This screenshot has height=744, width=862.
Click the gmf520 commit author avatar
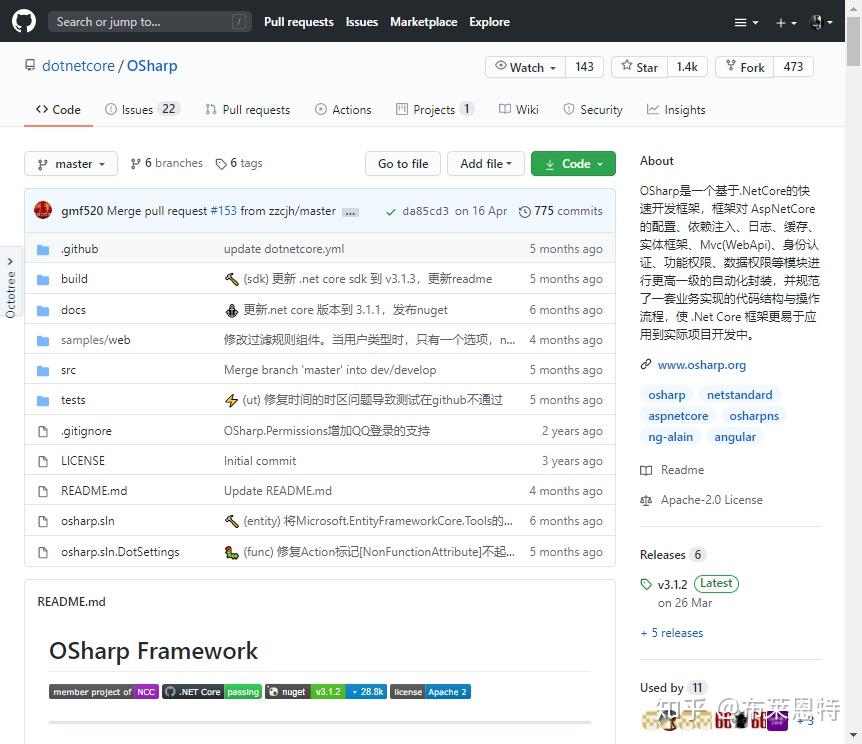tap(41, 210)
